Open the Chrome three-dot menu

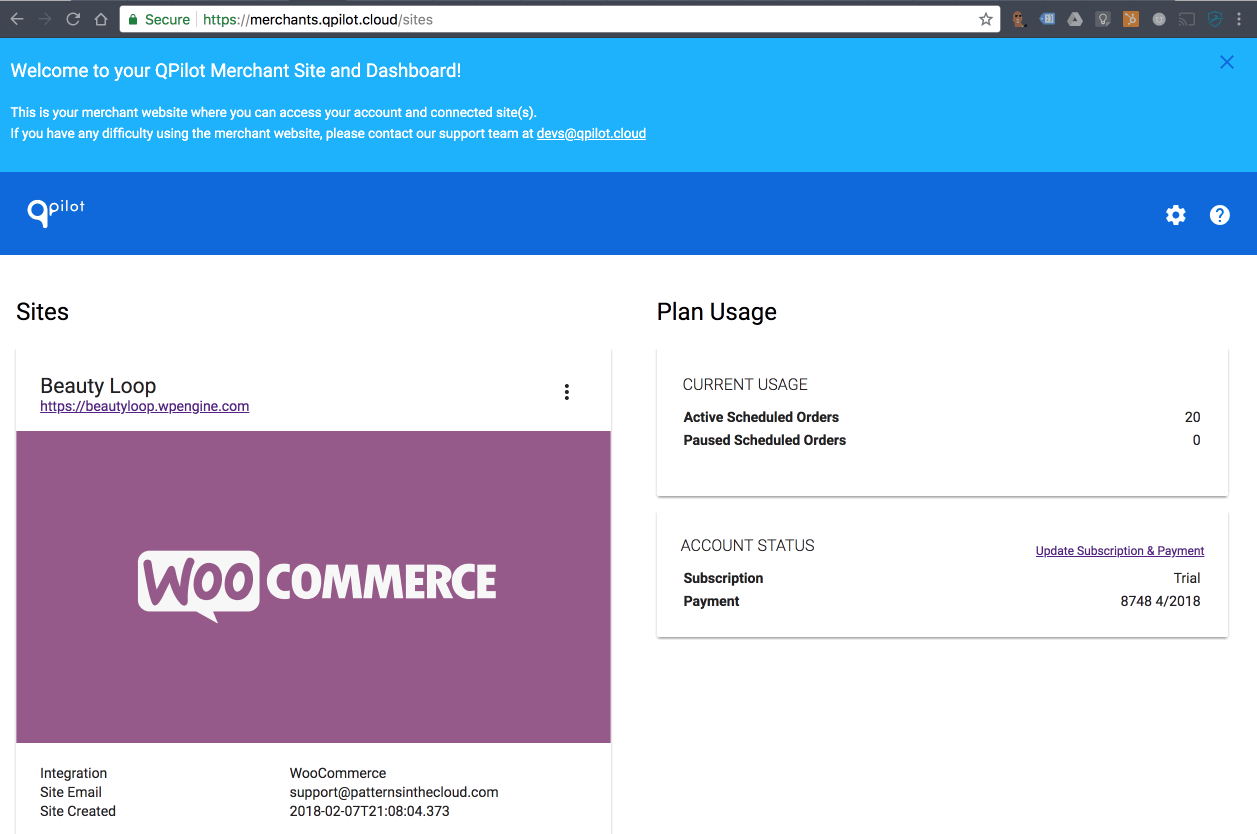[x=1240, y=19]
